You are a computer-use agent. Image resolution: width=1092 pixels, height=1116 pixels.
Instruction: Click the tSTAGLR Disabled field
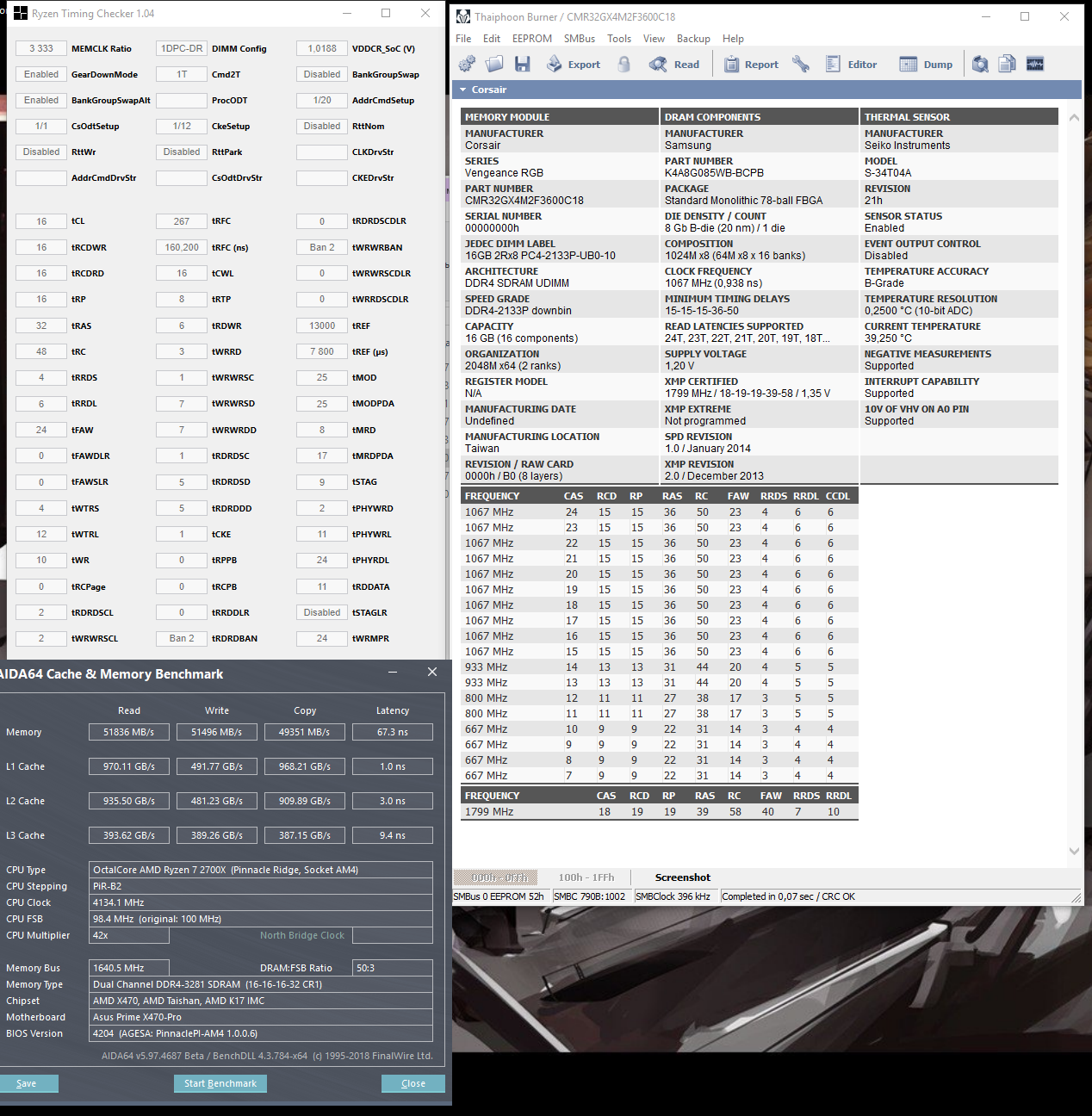pyautogui.click(x=322, y=612)
